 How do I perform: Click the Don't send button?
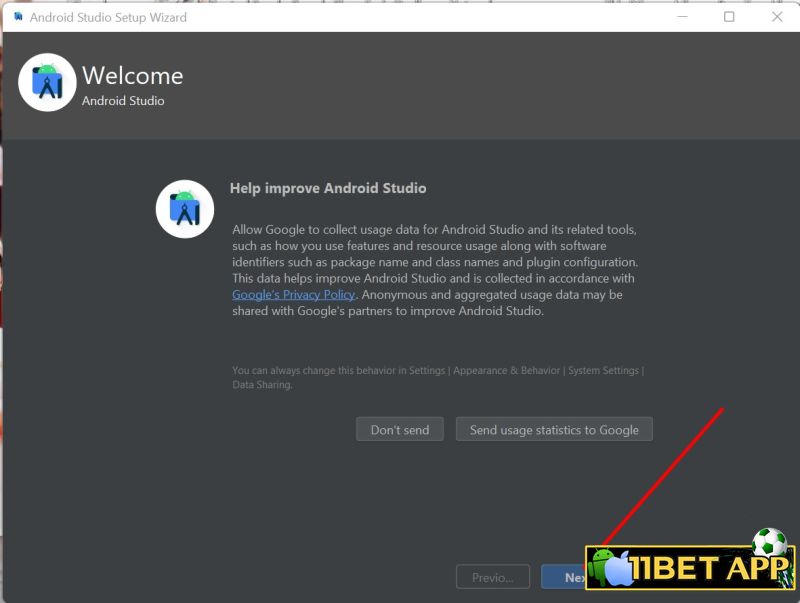click(x=399, y=430)
